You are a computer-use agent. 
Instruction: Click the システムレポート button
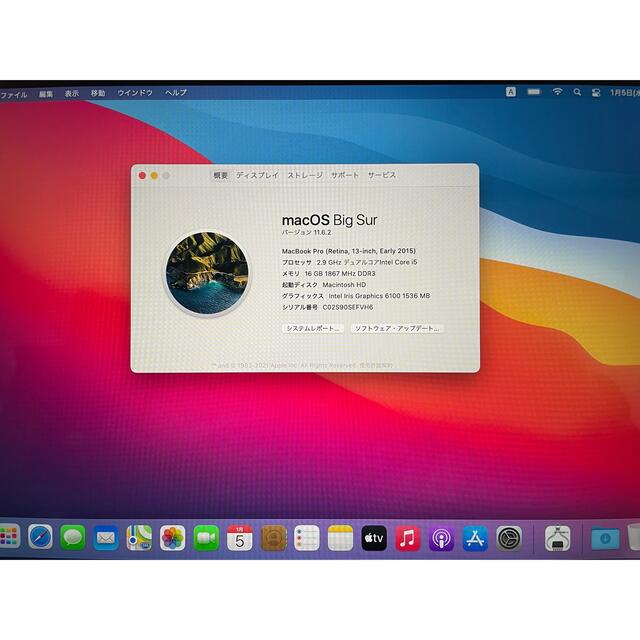[313, 329]
